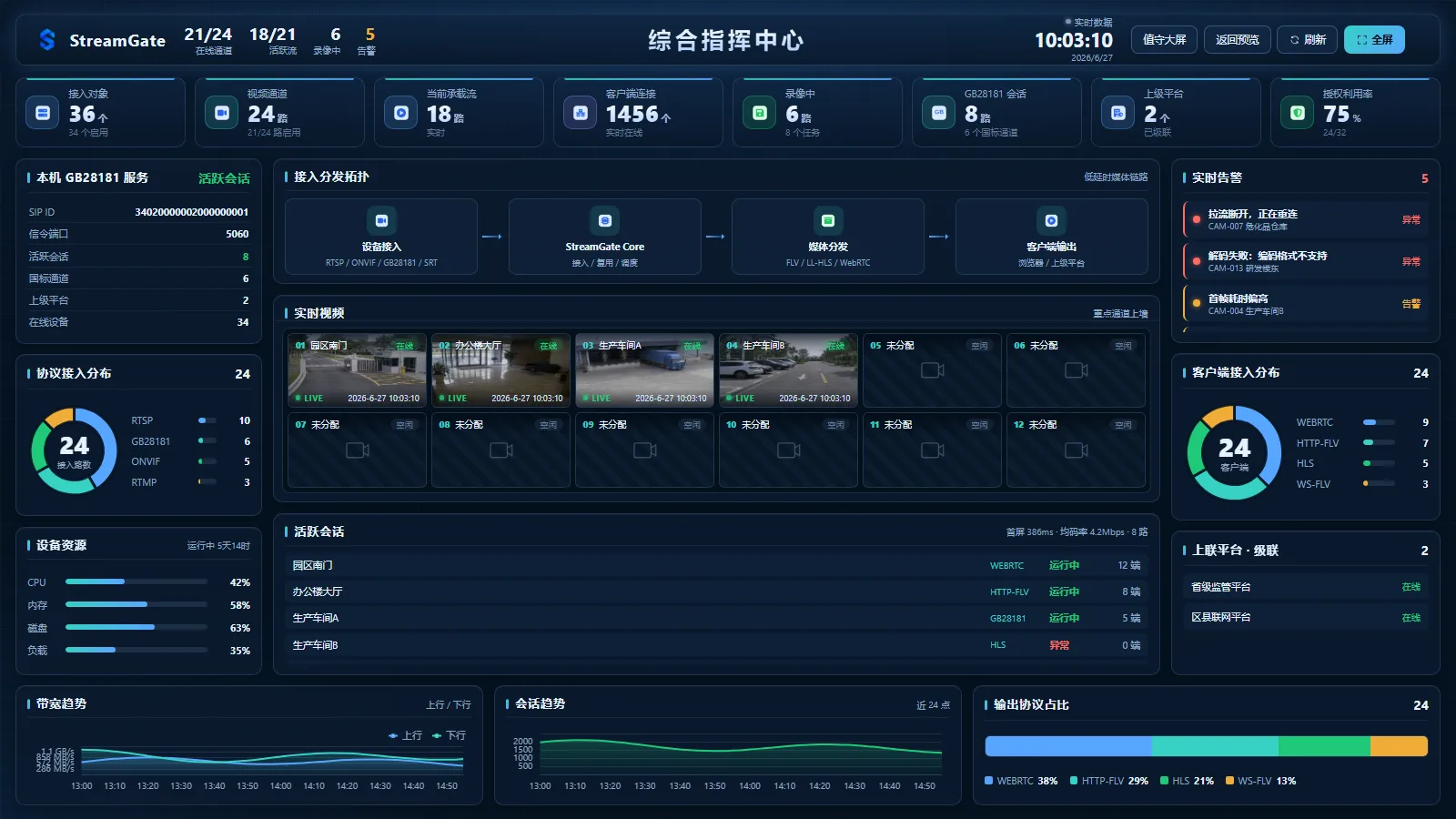Click camera placeholder icon in slot 07
The image size is (1456, 819).
(x=358, y=450)
